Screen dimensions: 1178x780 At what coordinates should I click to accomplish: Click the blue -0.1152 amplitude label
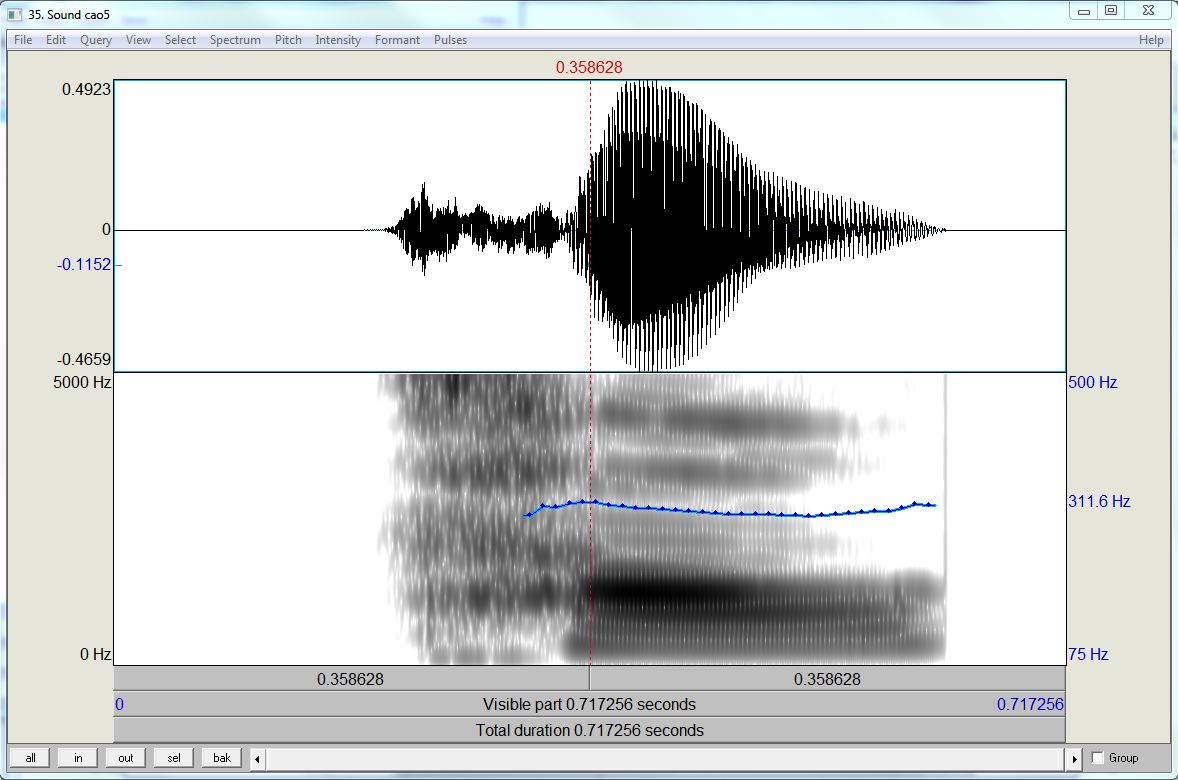(83, 265)
